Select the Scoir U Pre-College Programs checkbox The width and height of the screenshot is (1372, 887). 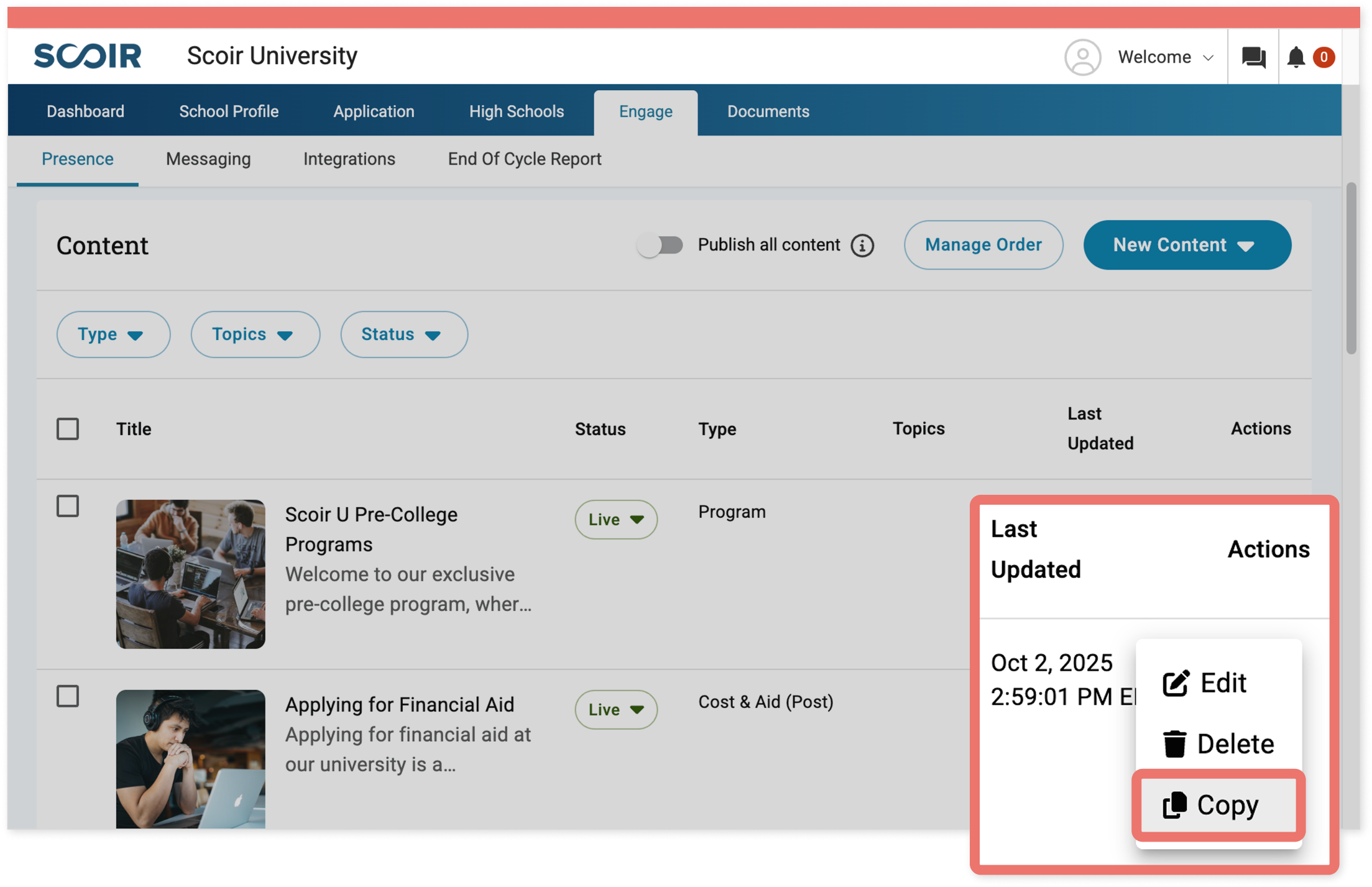click(68, 506)
